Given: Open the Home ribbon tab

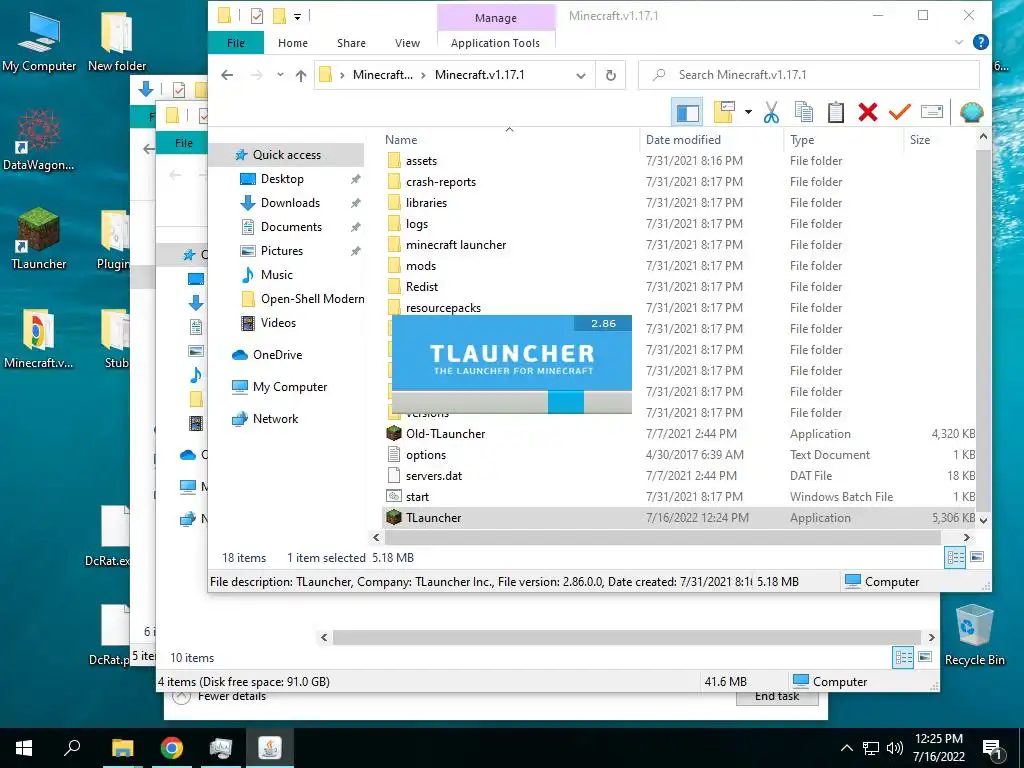Looking at the screenshot, I should [293, 43].
